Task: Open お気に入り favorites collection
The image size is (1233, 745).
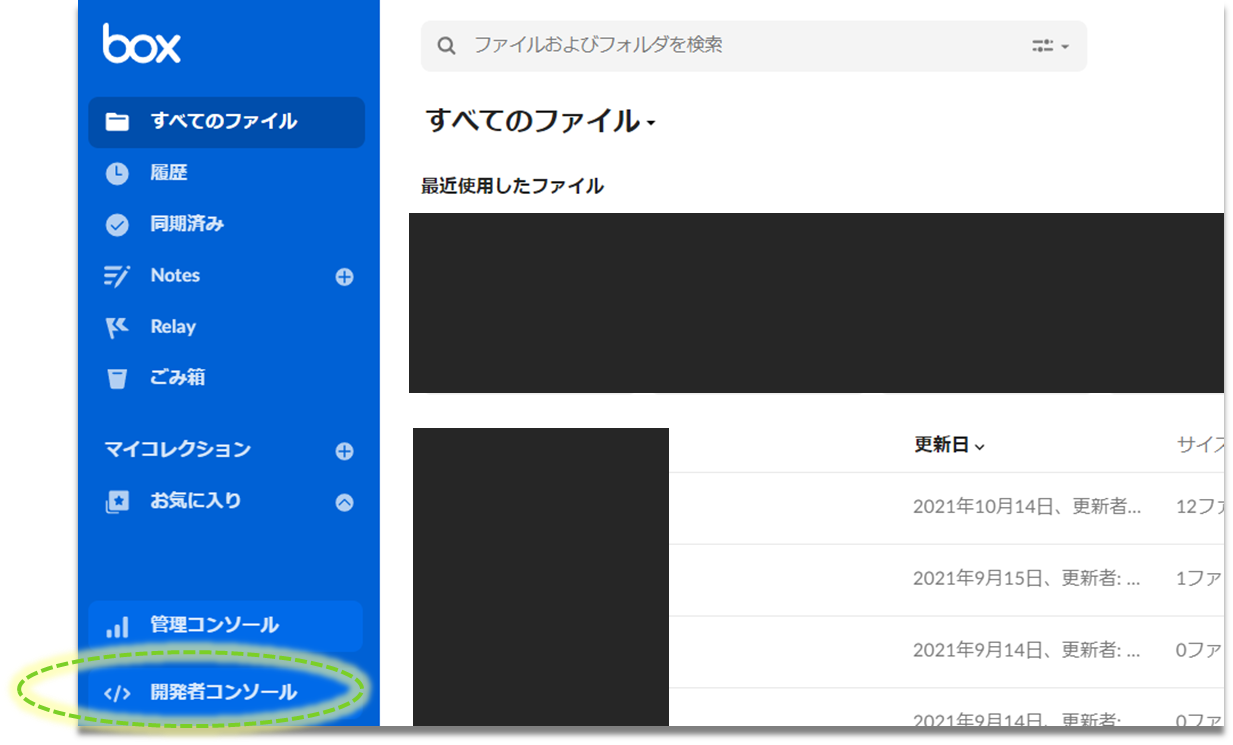Action: point(195,501)
